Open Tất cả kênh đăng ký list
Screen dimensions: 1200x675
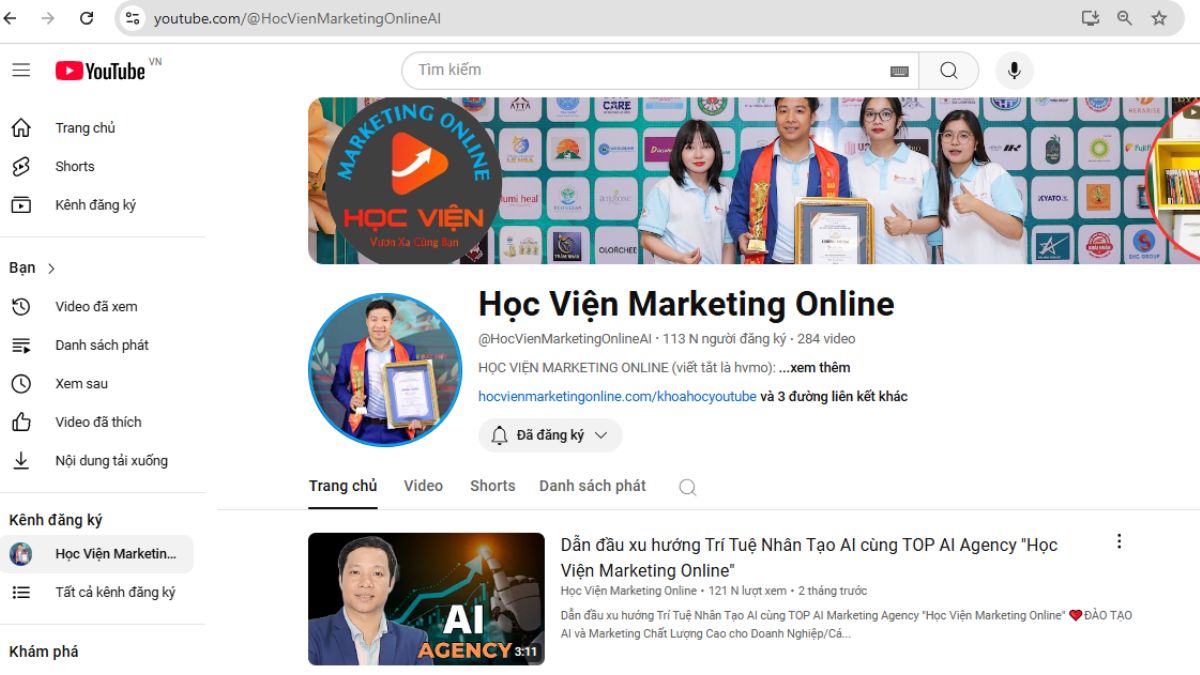[115, 592]
